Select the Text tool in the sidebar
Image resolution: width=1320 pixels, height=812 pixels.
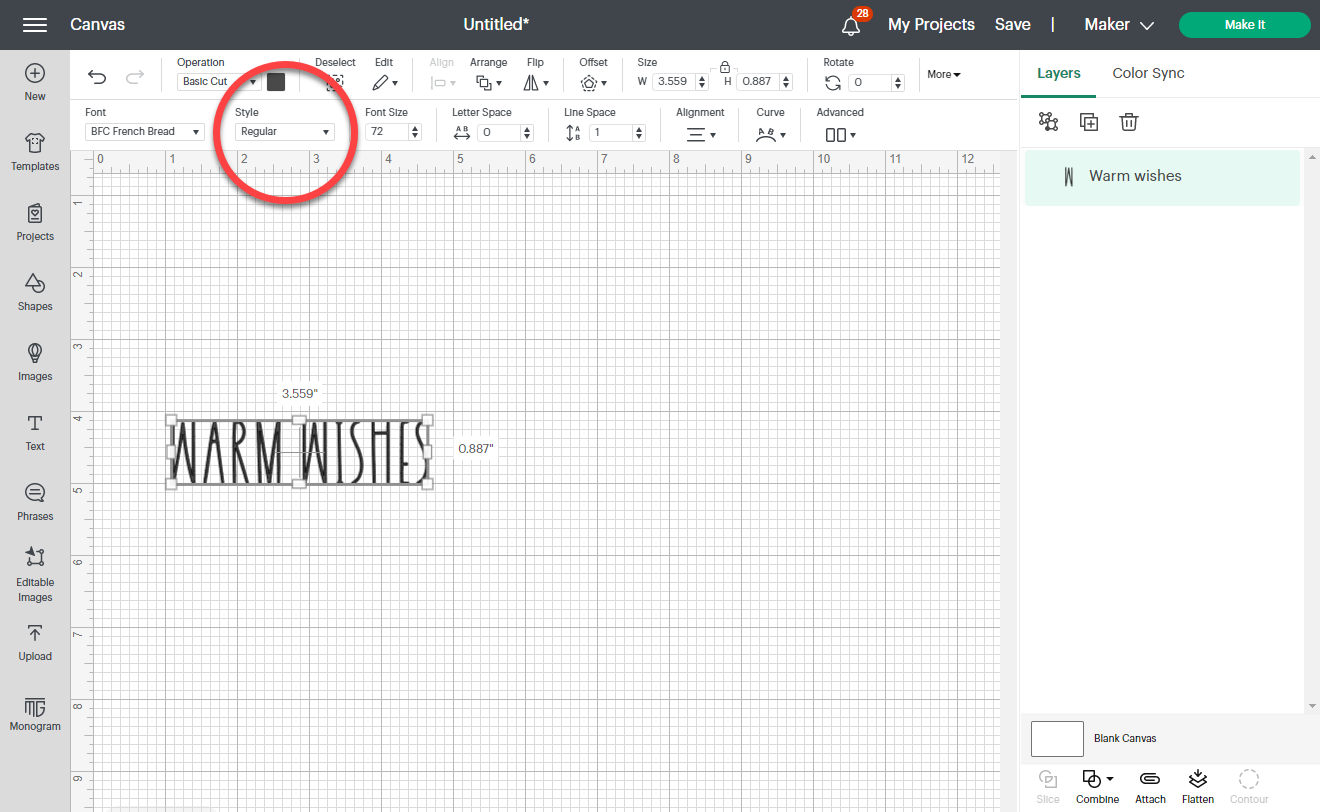[35, 432]
